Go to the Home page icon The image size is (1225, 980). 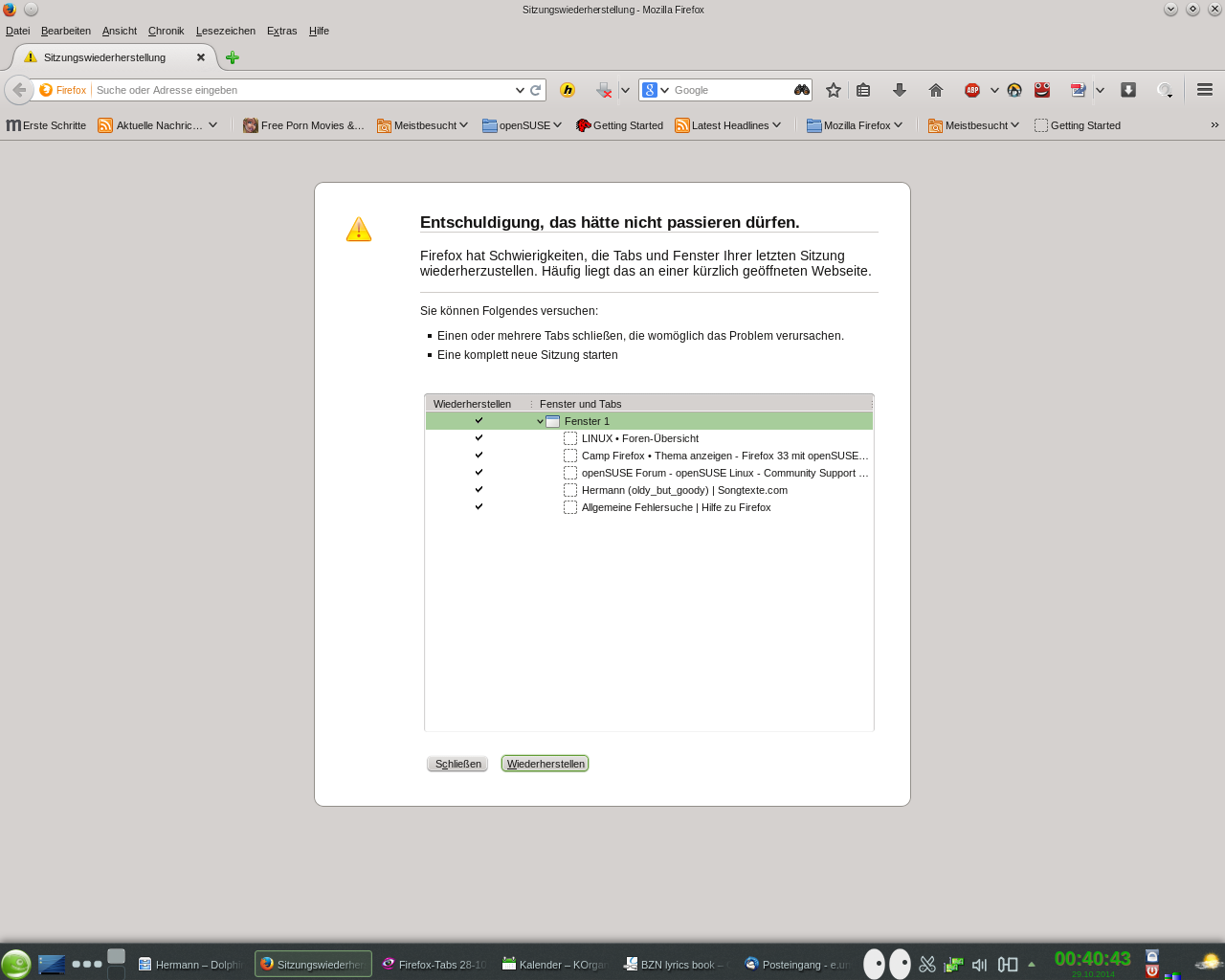click(936, 90)
